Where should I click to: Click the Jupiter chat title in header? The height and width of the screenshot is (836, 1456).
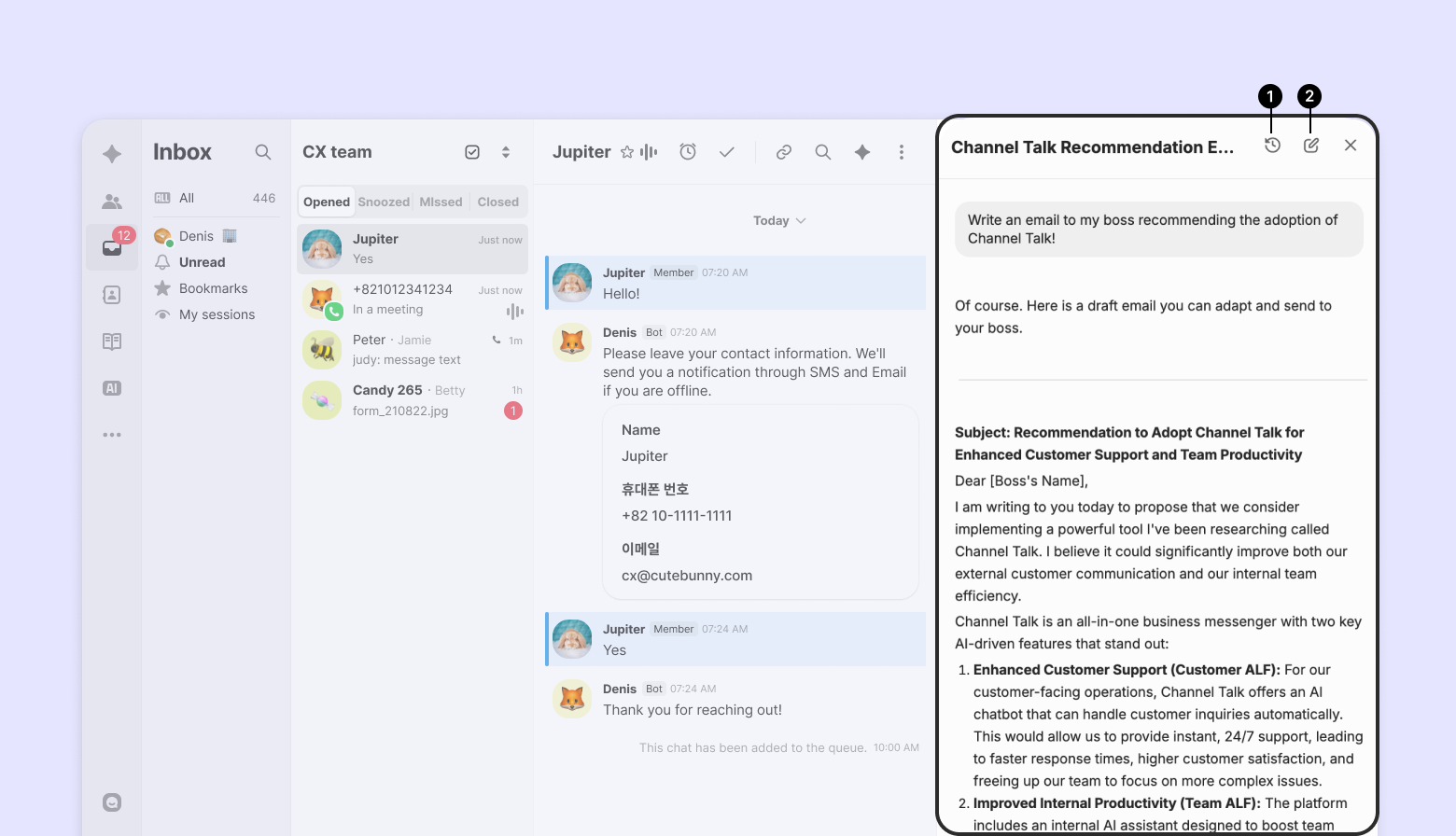581,152
